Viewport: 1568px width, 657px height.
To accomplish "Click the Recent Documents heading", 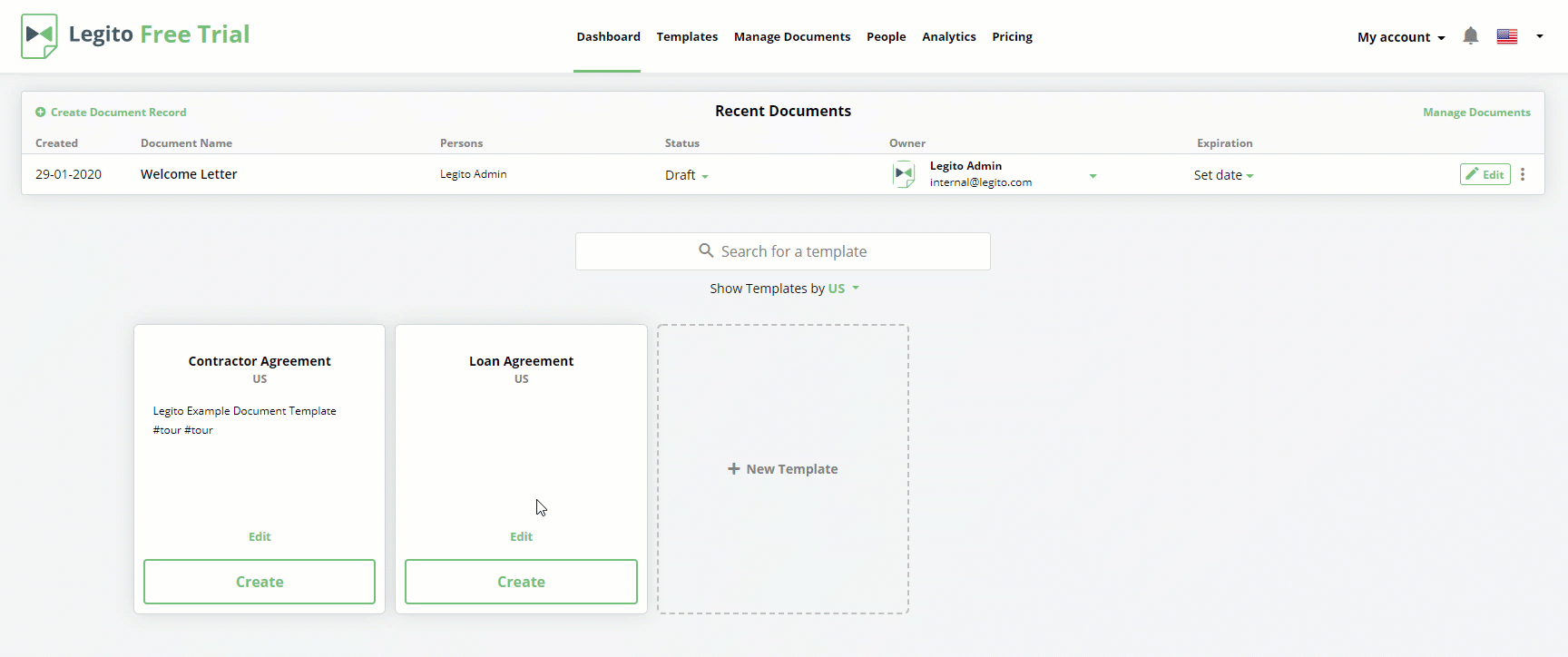I will [x=783, y=111].
